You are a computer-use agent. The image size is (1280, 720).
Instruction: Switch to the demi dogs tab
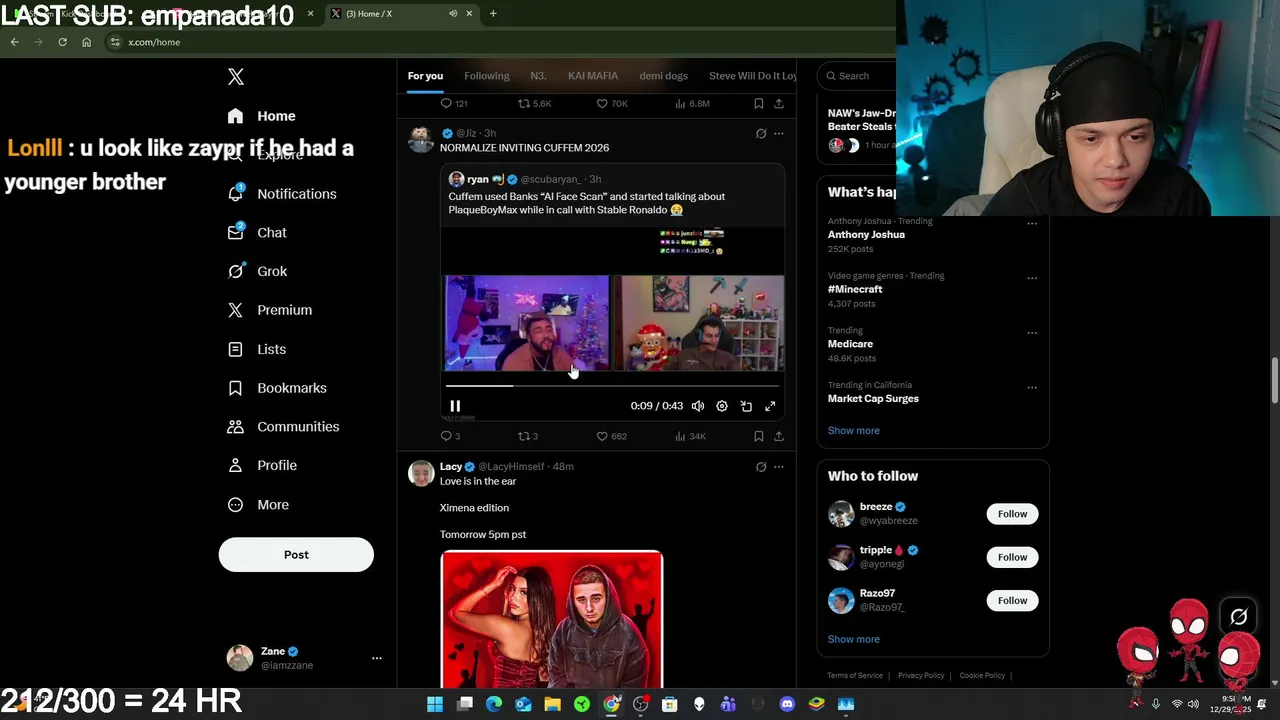click(664, 76)
